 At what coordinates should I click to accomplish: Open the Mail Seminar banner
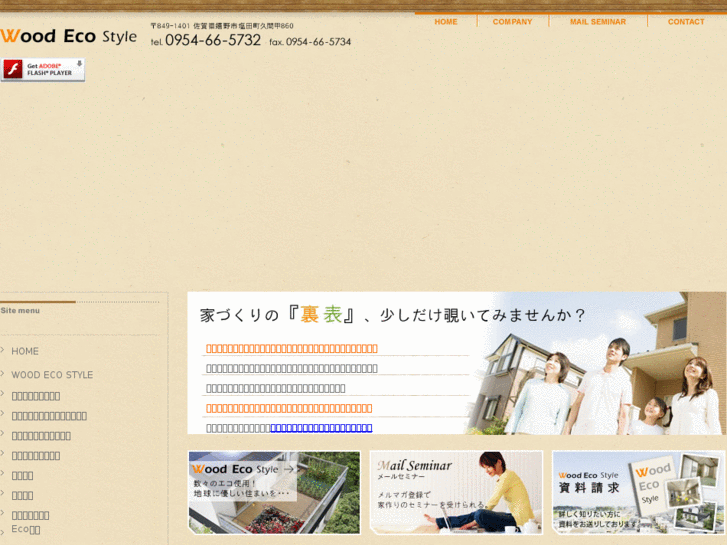pyautogui.click(x=456, y=492)
